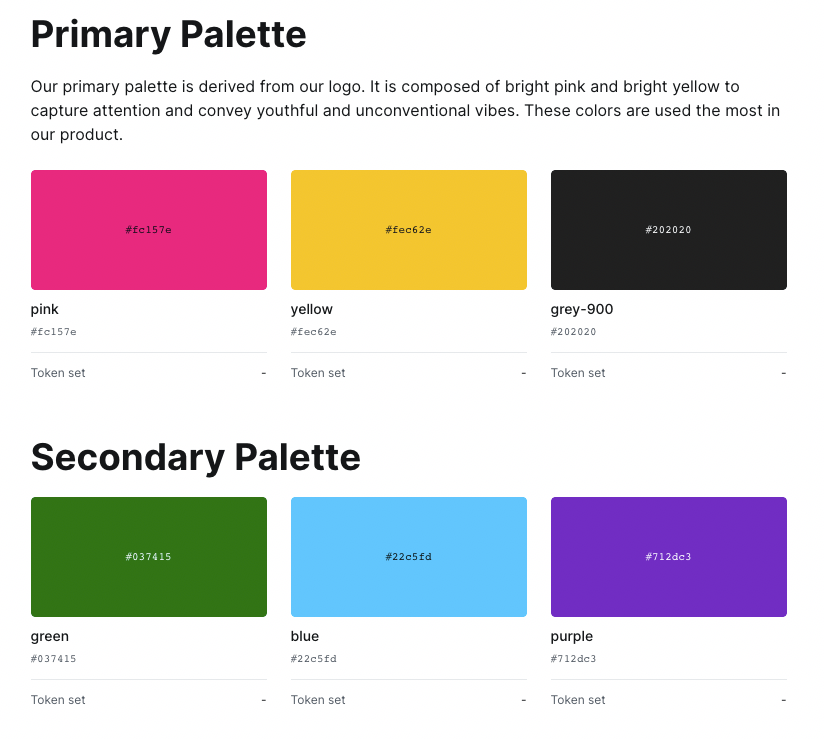Click hex code #22c5fd below blue label

[x=314, y=659]
